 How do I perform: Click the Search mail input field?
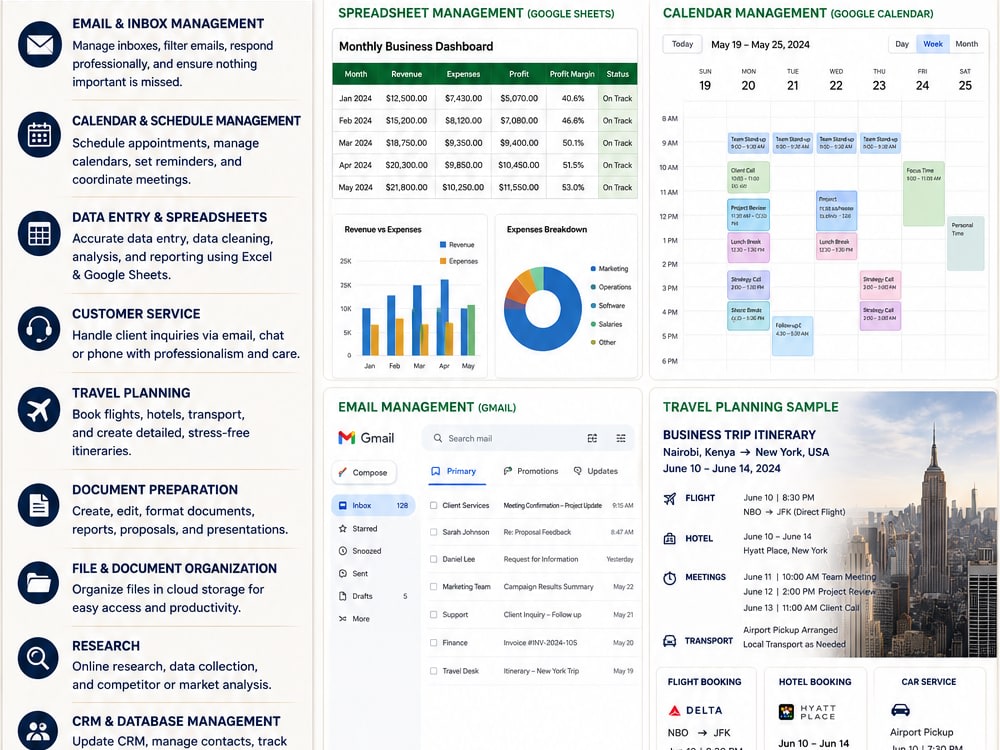(x=527, y=438)
